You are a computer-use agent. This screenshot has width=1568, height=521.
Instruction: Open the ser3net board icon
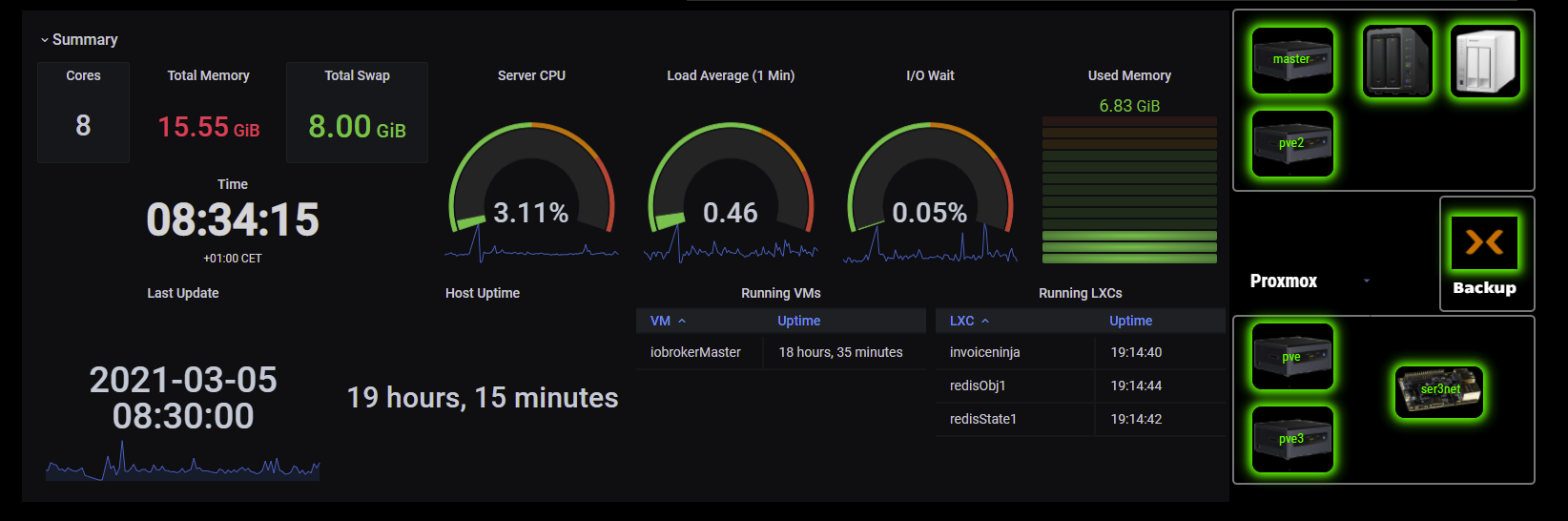tap(1439, 391)
